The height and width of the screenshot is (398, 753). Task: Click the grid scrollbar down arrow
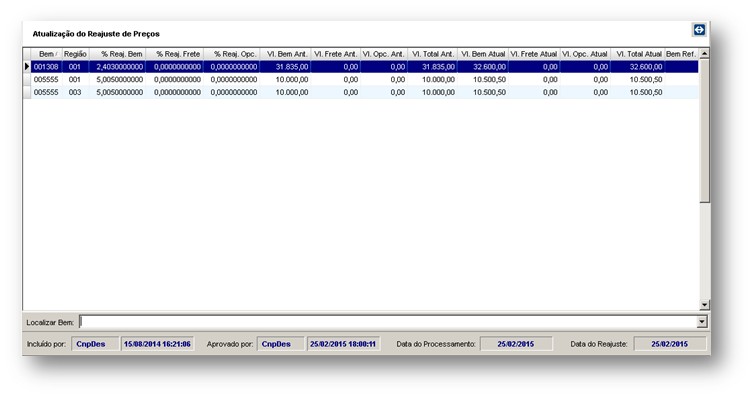(704, 304)
